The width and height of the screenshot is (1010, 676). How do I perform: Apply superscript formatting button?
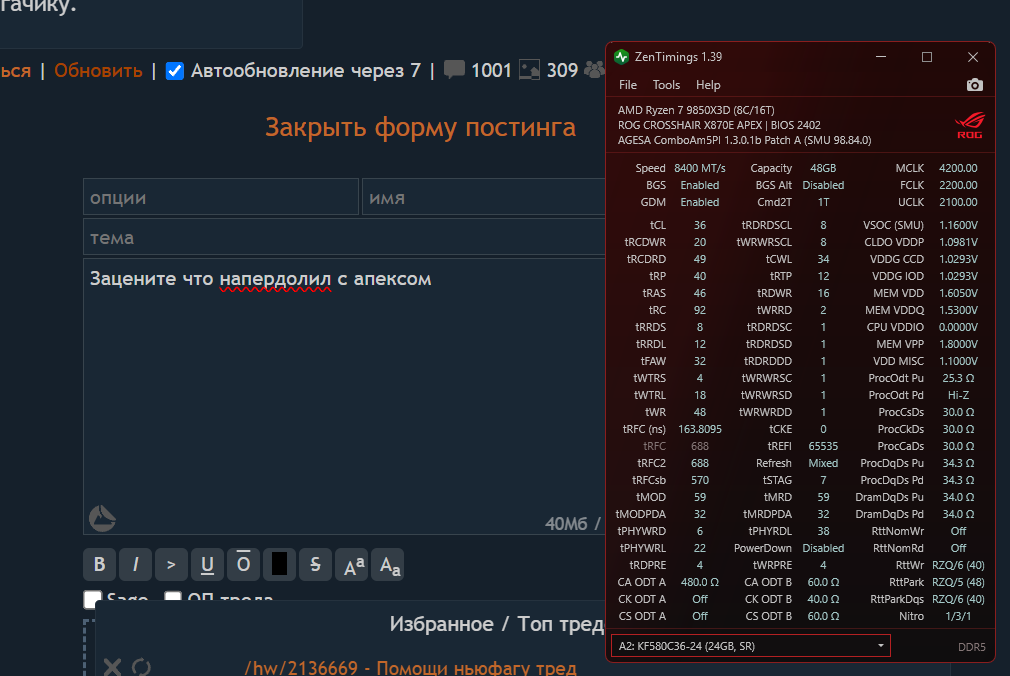[x=353, y=565]
